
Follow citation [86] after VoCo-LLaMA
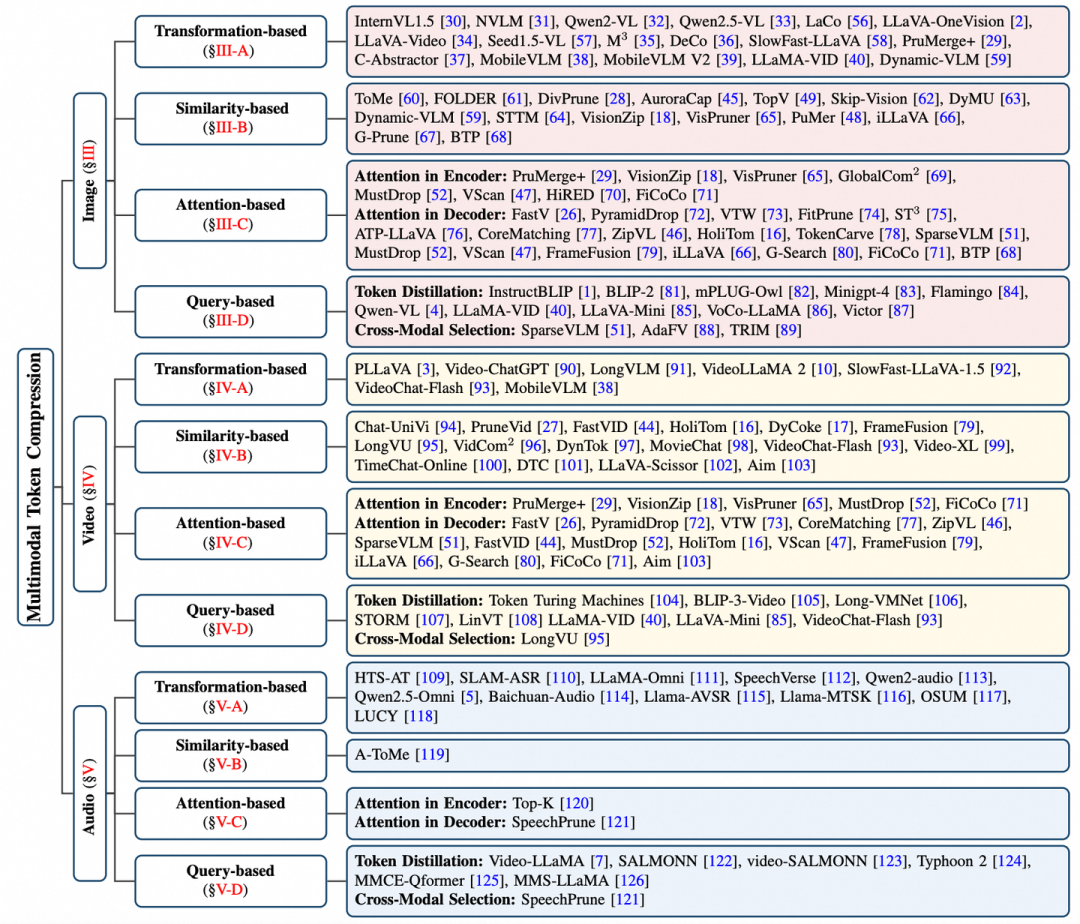point(819,311)
